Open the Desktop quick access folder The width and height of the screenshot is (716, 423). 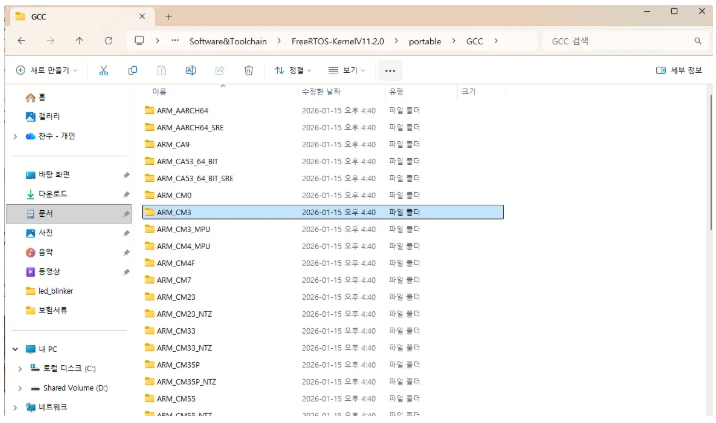(47, 175)
